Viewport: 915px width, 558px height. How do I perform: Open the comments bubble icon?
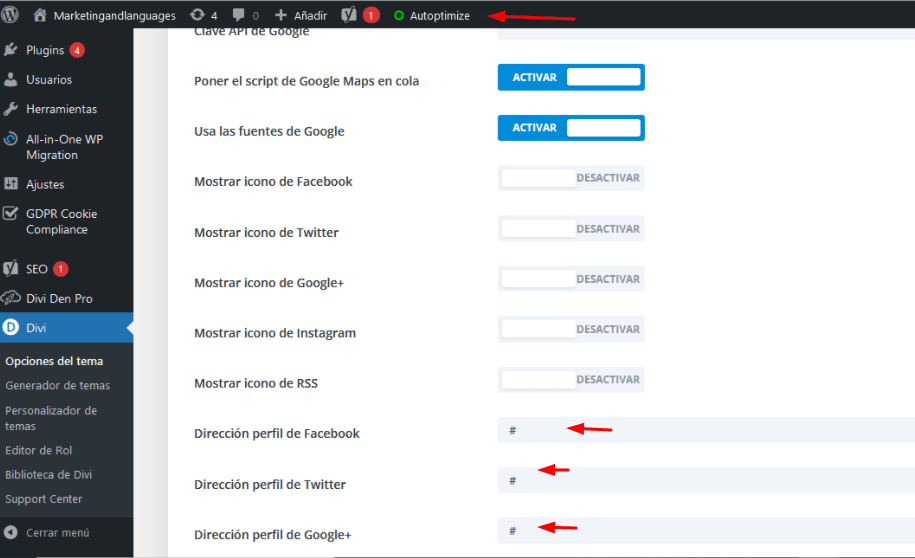tap(238, 15)
